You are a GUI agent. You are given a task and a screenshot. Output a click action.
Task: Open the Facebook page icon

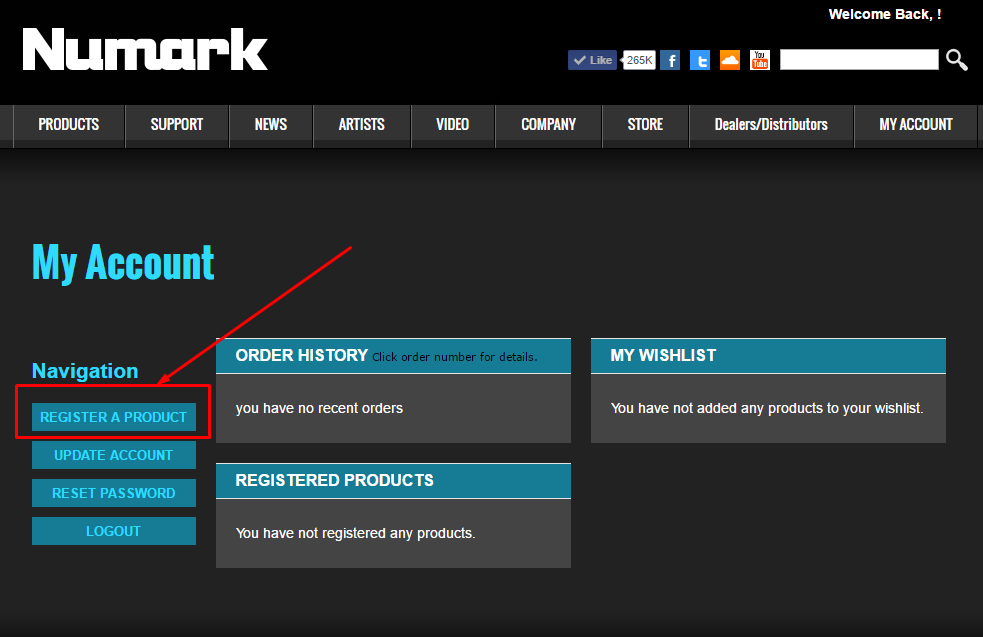670,60
